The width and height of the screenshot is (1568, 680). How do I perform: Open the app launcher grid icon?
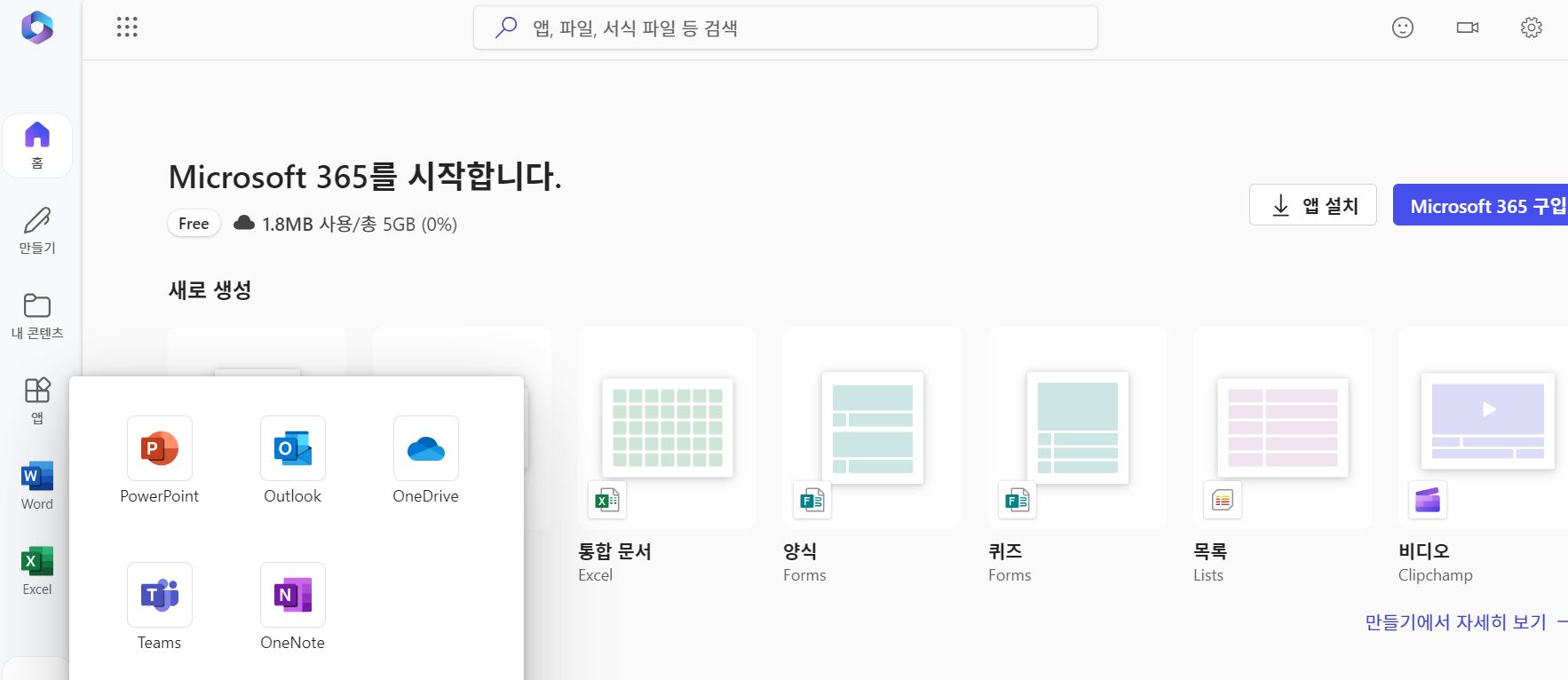127,28
